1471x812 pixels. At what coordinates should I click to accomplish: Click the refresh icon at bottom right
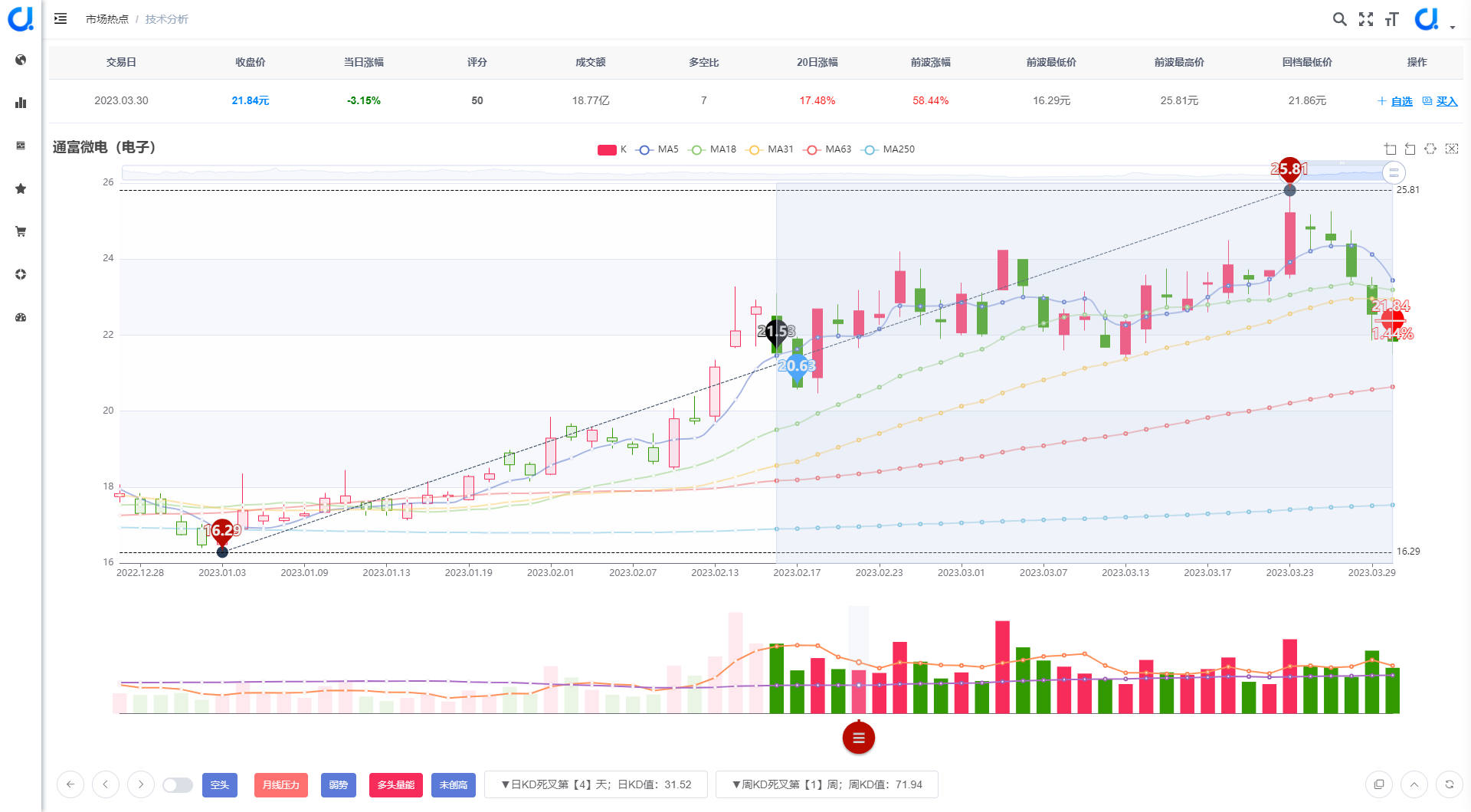click(x=1450, y=784)
